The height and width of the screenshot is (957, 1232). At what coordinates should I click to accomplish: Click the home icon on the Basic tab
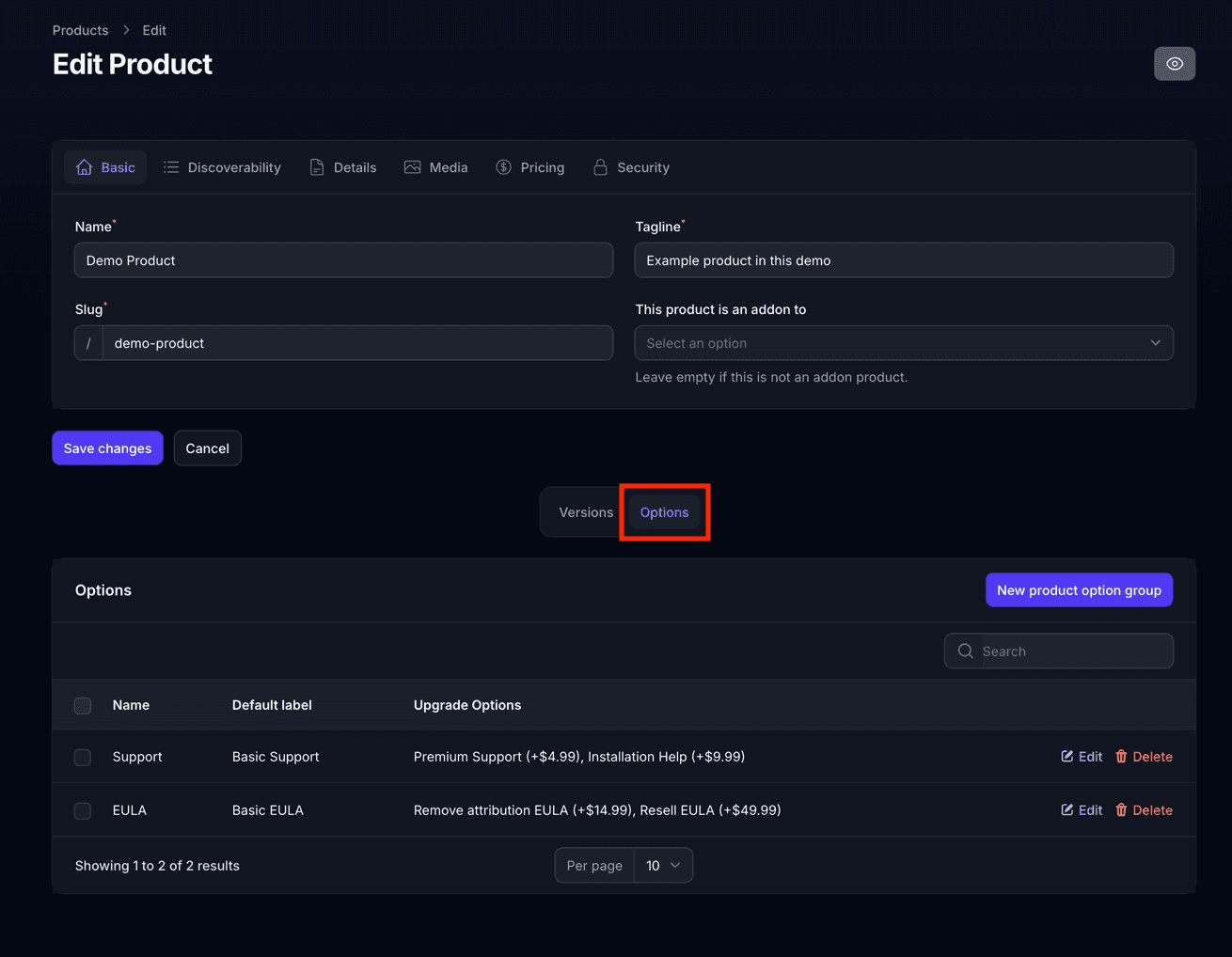tap(84, 166)
